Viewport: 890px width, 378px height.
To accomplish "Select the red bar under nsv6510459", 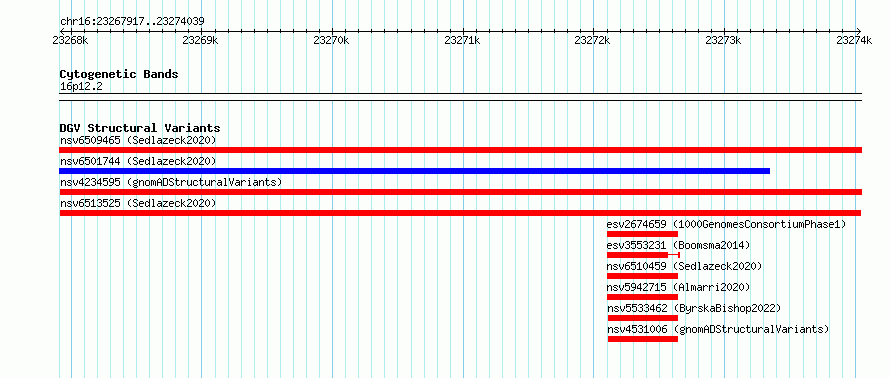I will click(x=642, y=276).
